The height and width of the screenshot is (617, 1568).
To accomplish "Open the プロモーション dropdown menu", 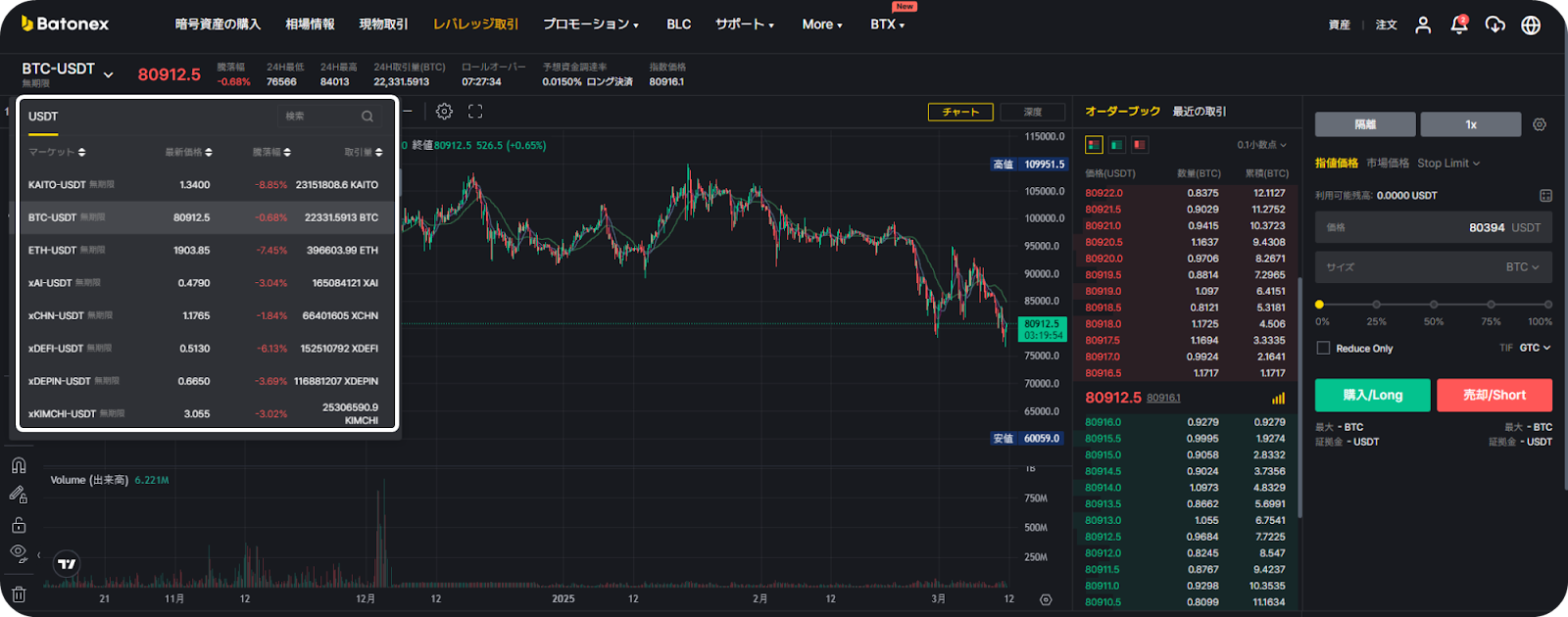I will (591, 24).
